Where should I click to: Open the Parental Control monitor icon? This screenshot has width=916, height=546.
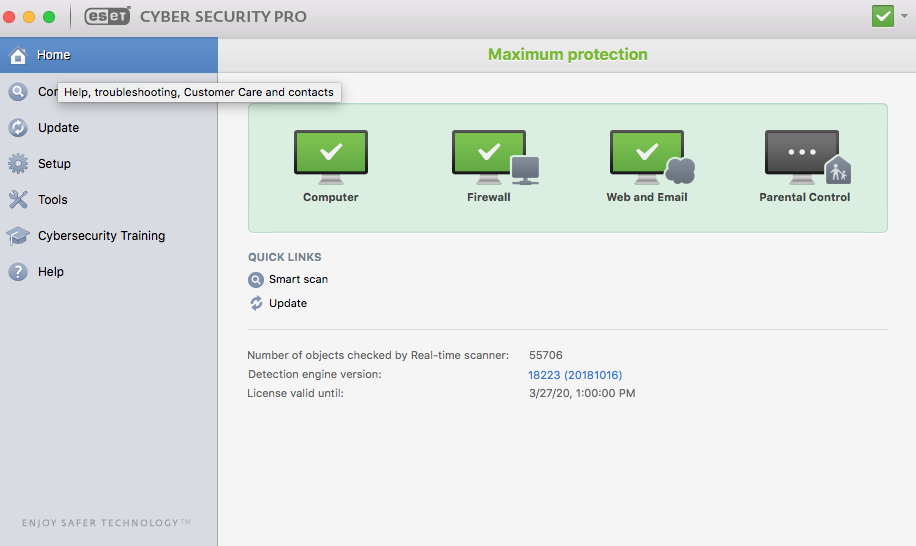coord(802,157)
